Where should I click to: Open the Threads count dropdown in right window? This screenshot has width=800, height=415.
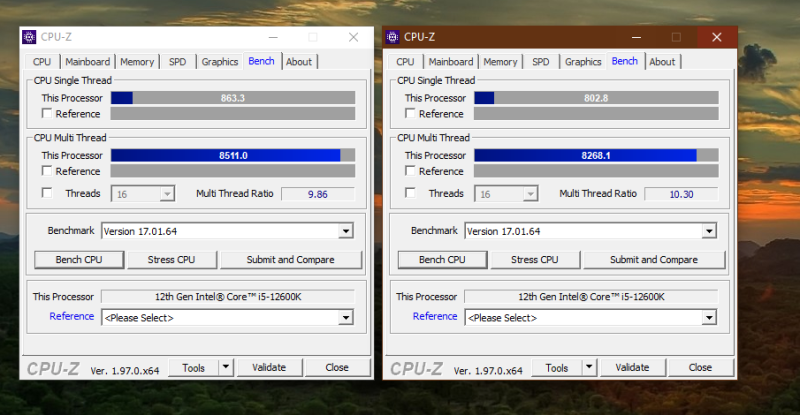(506, 194)
